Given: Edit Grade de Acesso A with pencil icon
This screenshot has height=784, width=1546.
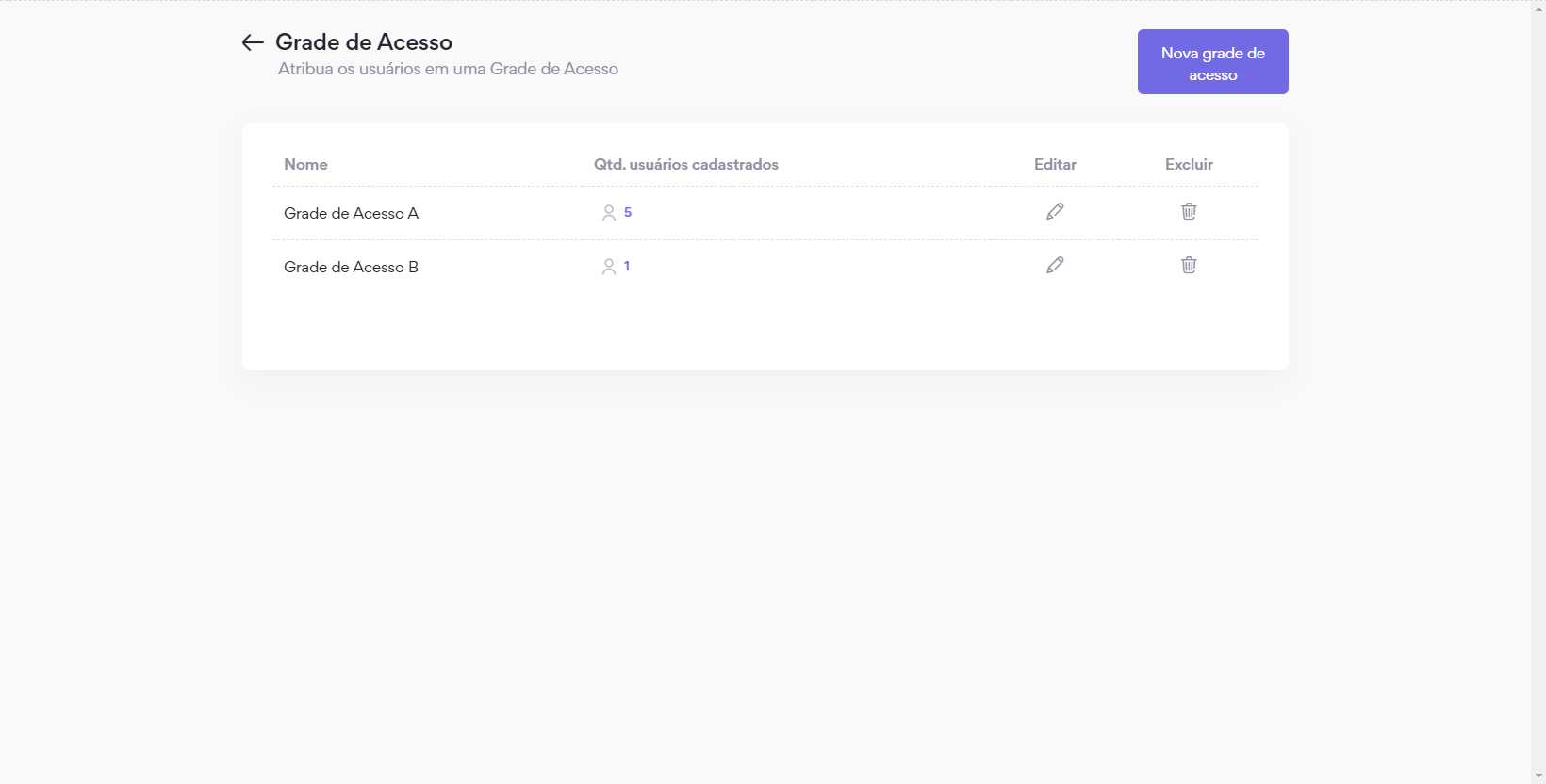Looking at the screenshot, I should pos(1055,211).
